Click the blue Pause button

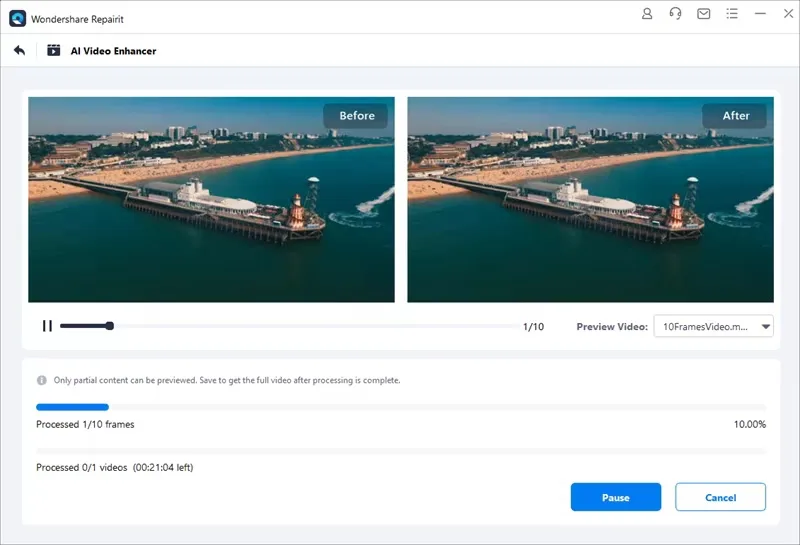(616, 497)
